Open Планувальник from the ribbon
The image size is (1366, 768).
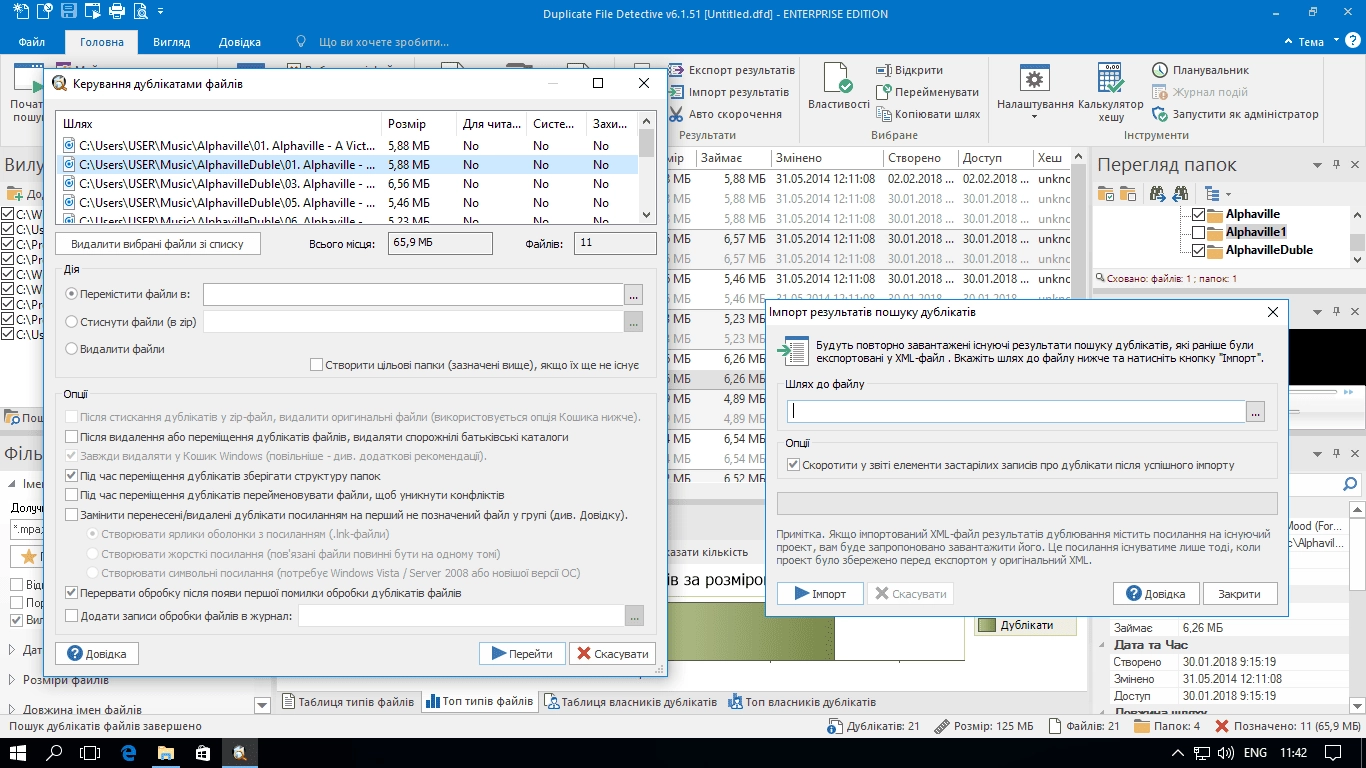click(1200, 71)
